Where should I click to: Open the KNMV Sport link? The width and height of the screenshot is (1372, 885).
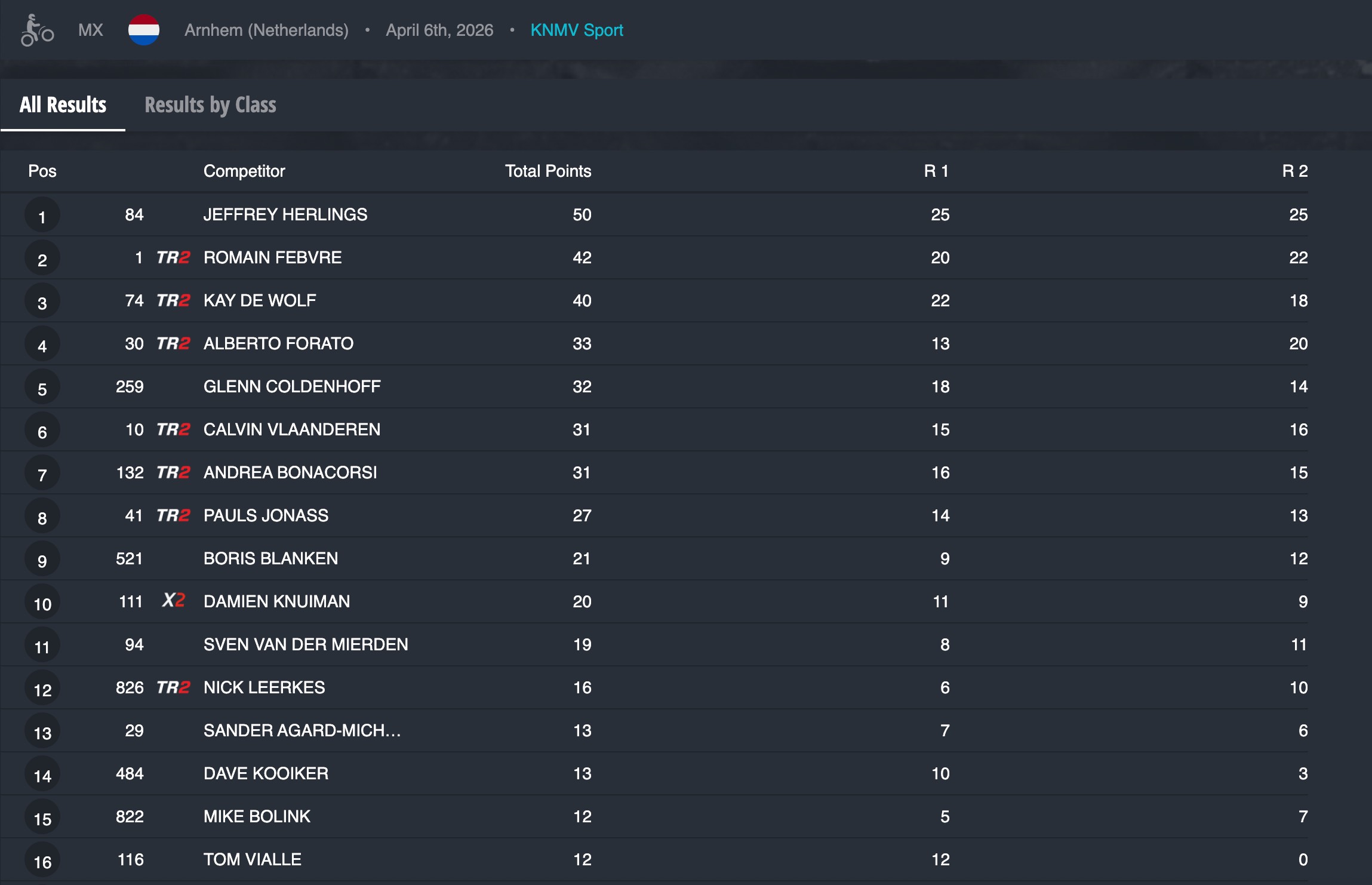577,30
